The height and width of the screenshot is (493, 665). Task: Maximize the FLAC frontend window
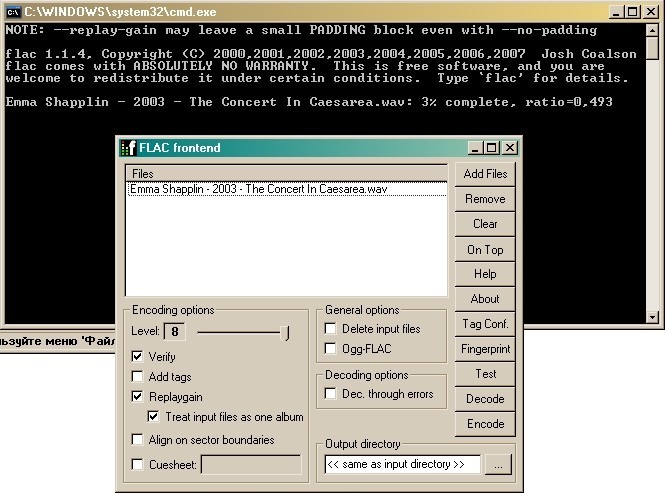[492, 148]
